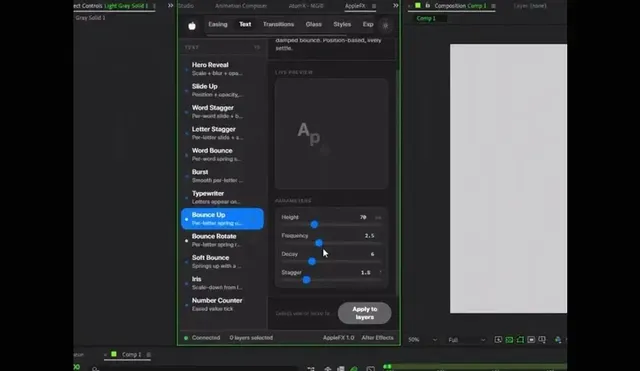Switch to the Glass tab

point(313,24)
